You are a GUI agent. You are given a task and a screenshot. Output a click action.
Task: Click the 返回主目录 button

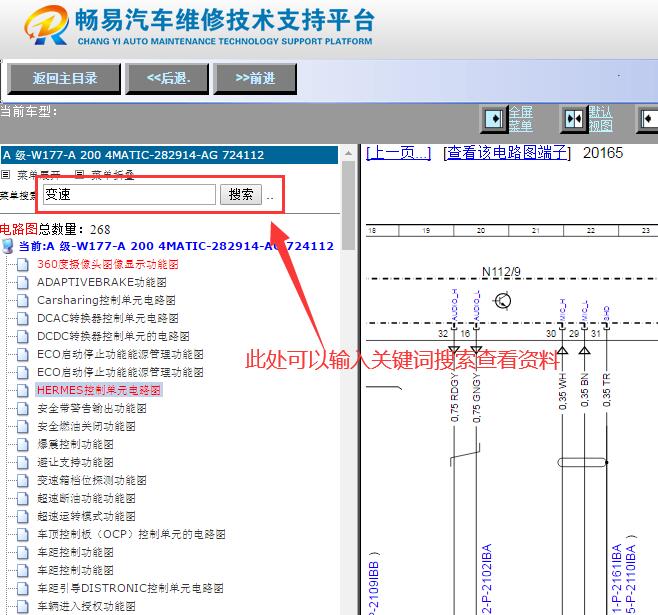[x=64, y=78]
